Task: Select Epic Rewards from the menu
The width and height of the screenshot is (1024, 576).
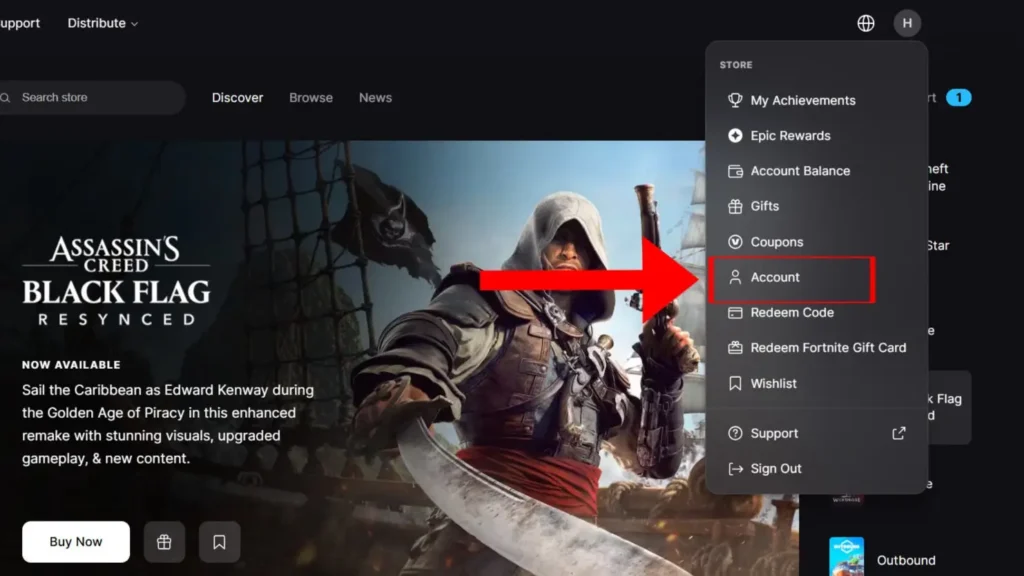Action: pos(816,135)
